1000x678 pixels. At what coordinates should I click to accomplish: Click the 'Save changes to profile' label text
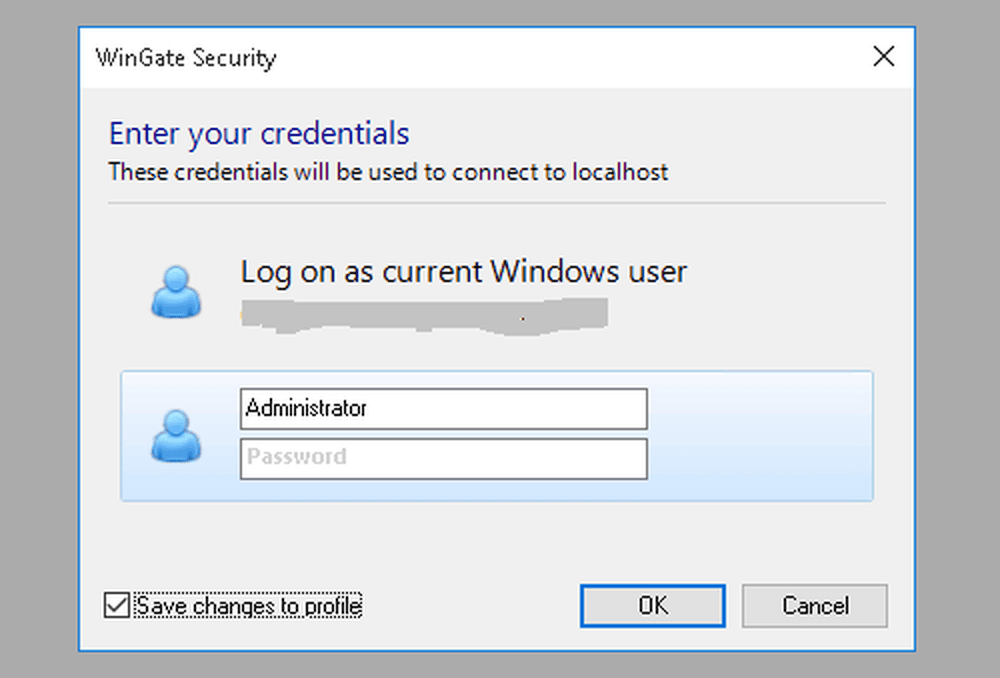coord(249,605)
